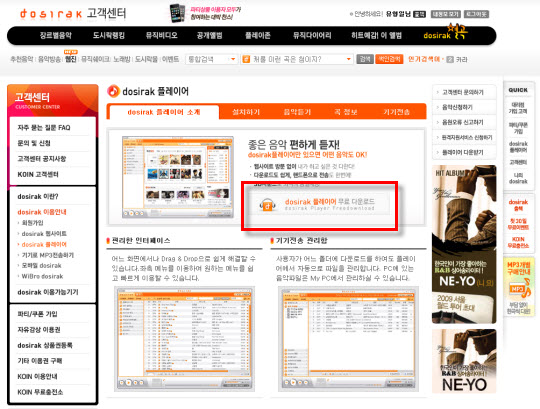Select 기기로 MP3전송하기 sidebar sub-item

[x=48, y=255]
